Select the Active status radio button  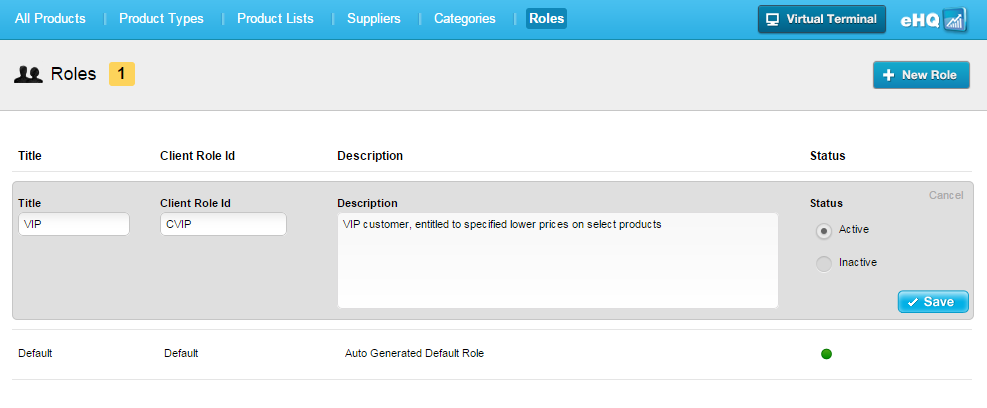coord(824,230)
